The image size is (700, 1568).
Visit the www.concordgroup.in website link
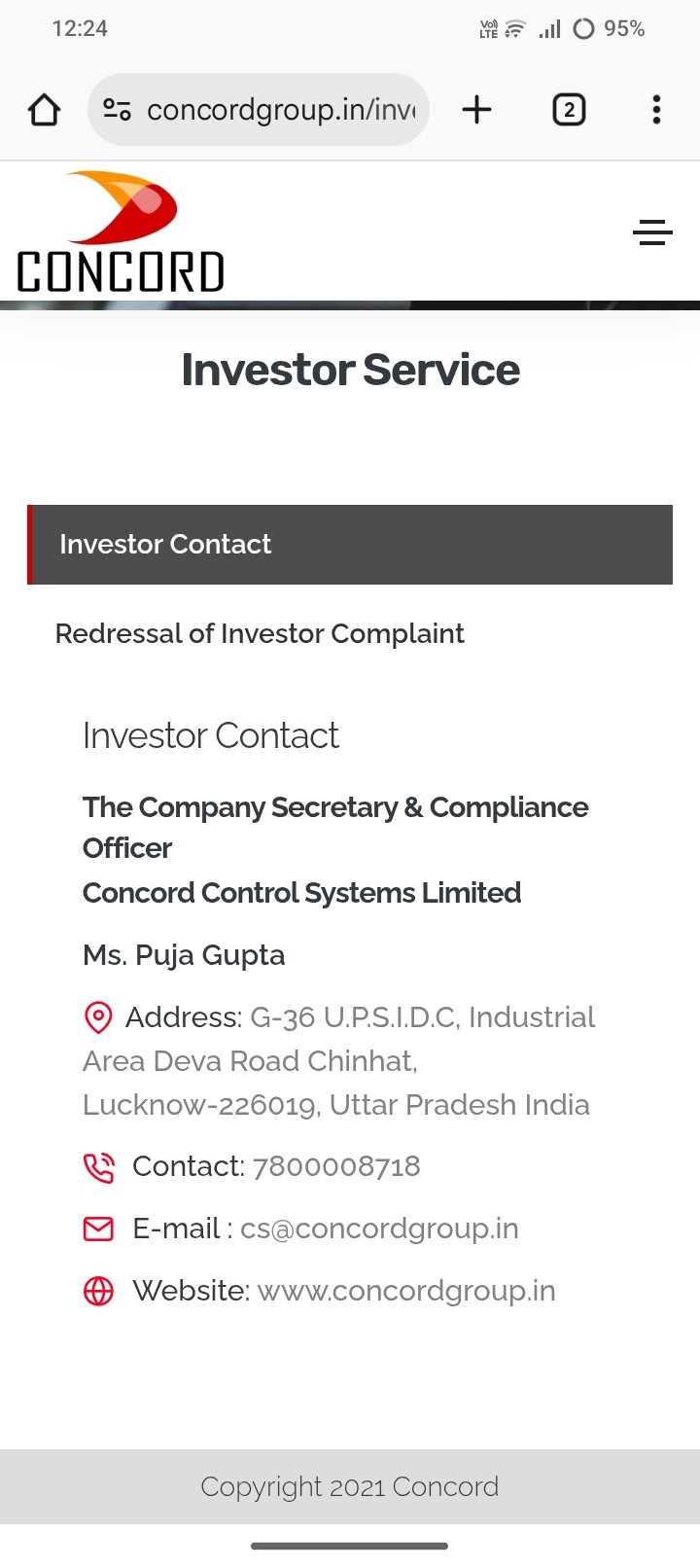(406, 1291)
